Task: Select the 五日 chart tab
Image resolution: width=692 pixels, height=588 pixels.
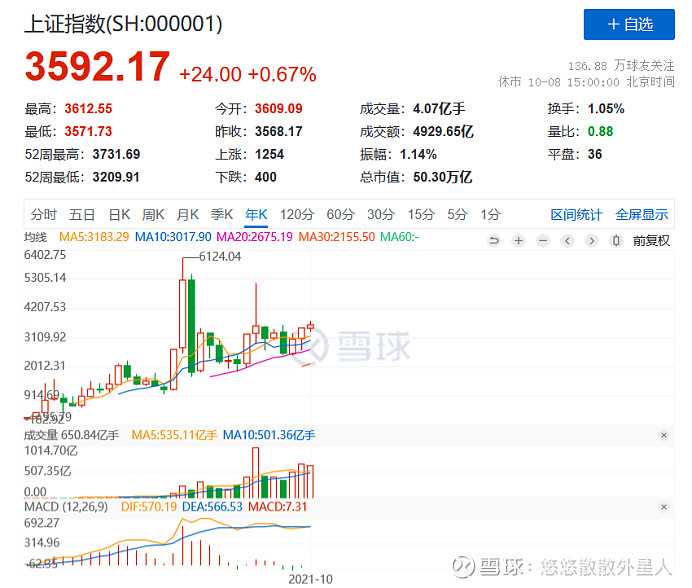Action: coord(82,215)
